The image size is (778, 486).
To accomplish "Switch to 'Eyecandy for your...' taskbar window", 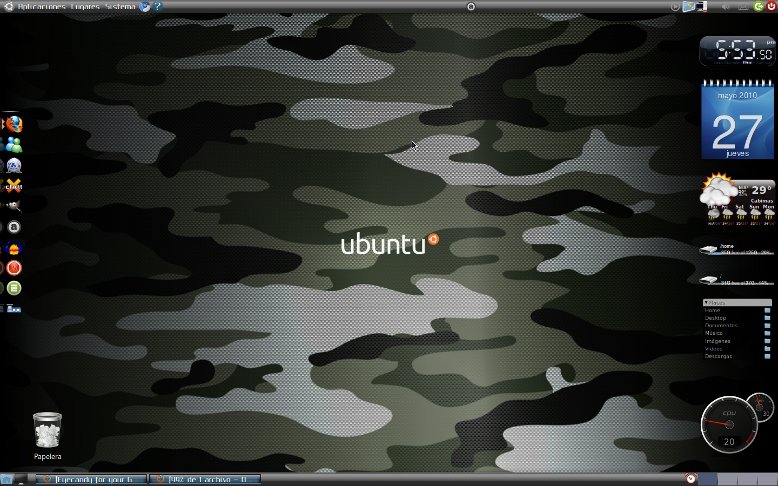I will [91, 480].
